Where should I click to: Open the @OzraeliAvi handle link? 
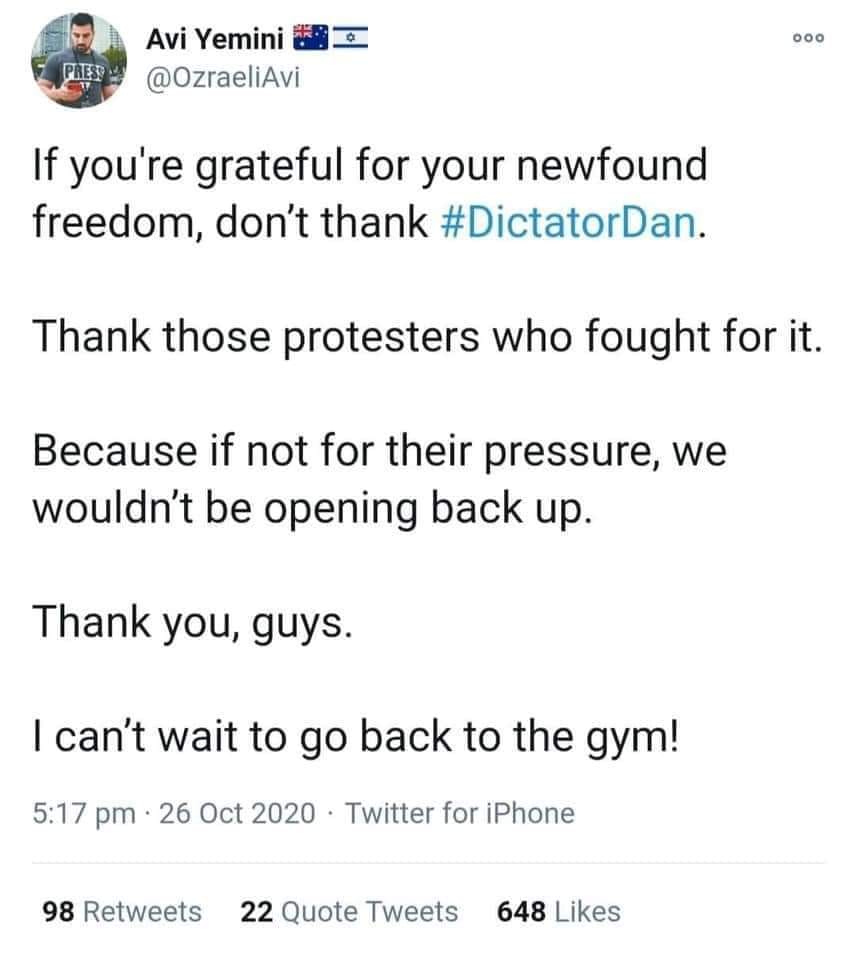point(222,79)
